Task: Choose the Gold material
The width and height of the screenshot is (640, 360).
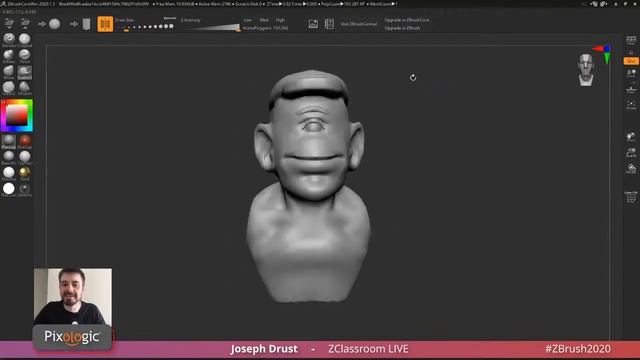Action: (25, 173)
